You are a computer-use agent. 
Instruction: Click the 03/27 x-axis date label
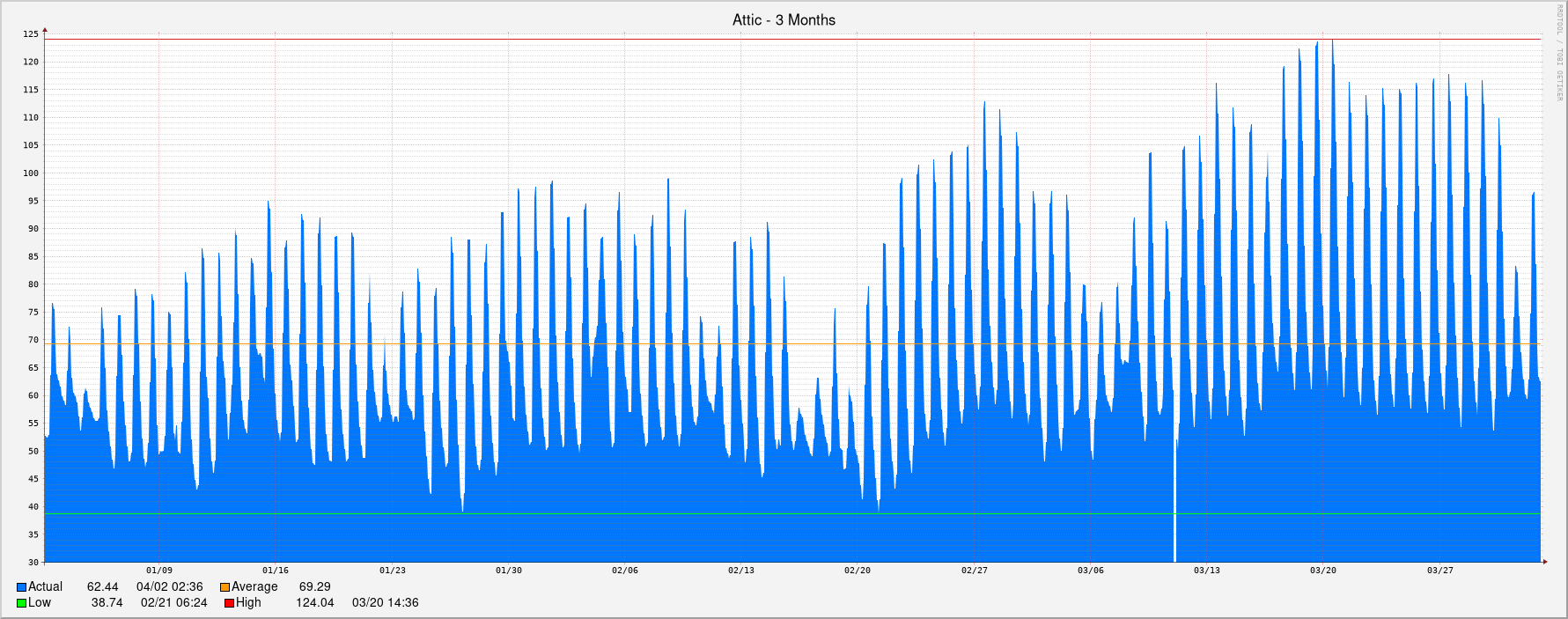tap(1439, 571)
